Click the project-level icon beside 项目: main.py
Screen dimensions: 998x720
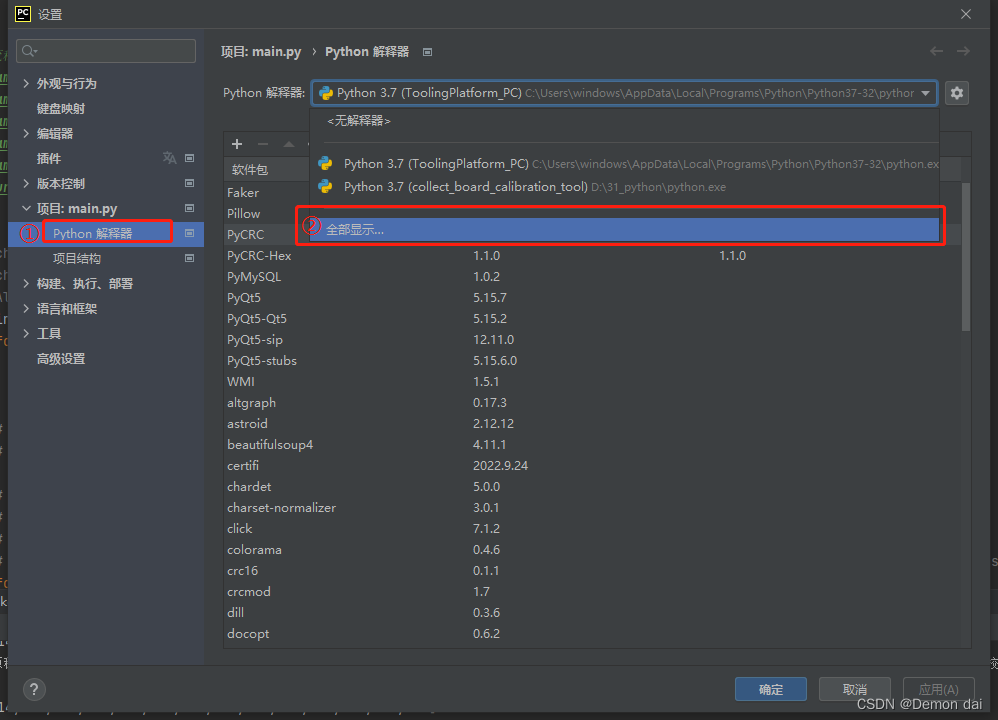click(x=190, y=208)
